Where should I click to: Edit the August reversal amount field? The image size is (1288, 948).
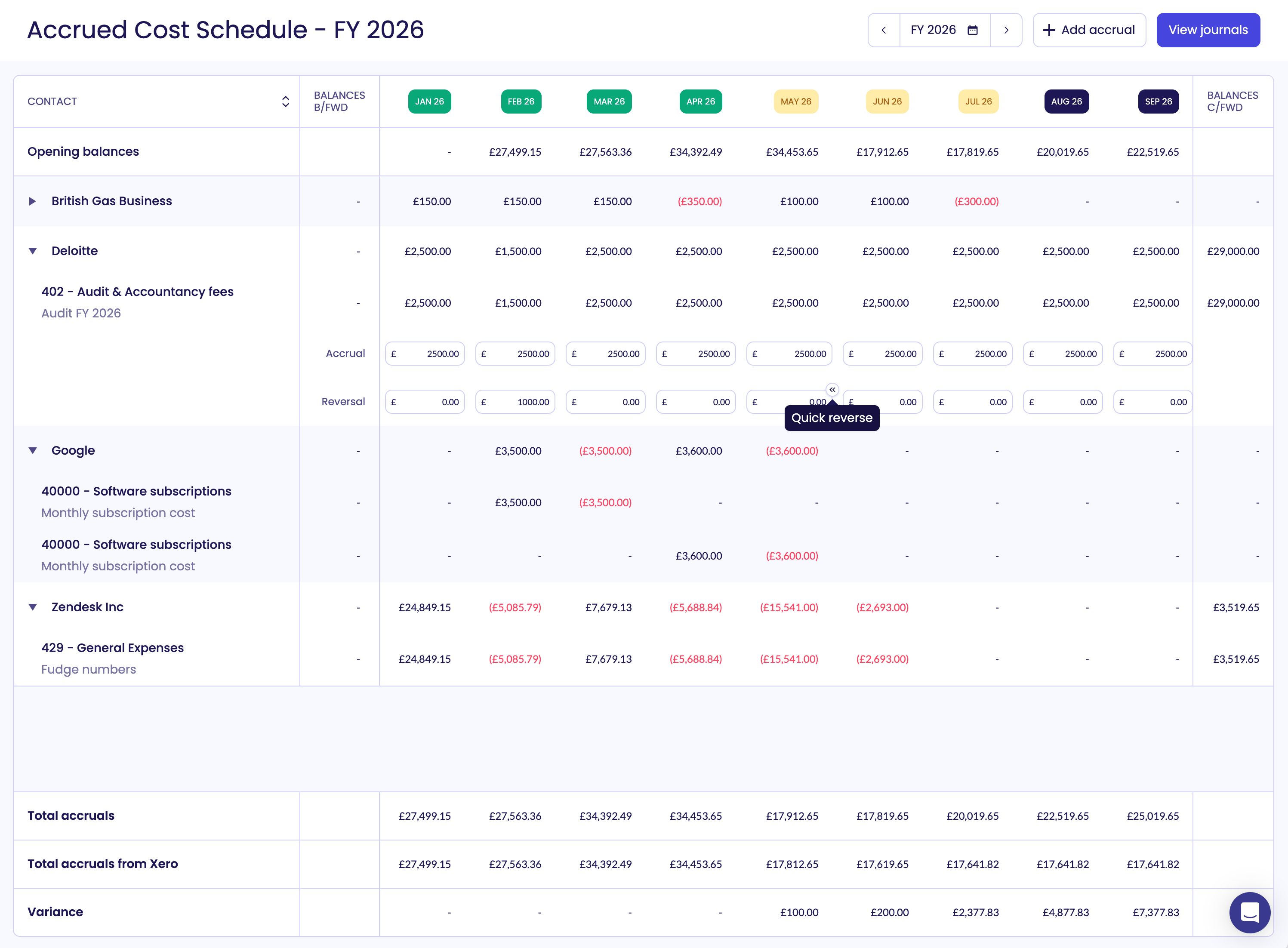click(1063, 402)
